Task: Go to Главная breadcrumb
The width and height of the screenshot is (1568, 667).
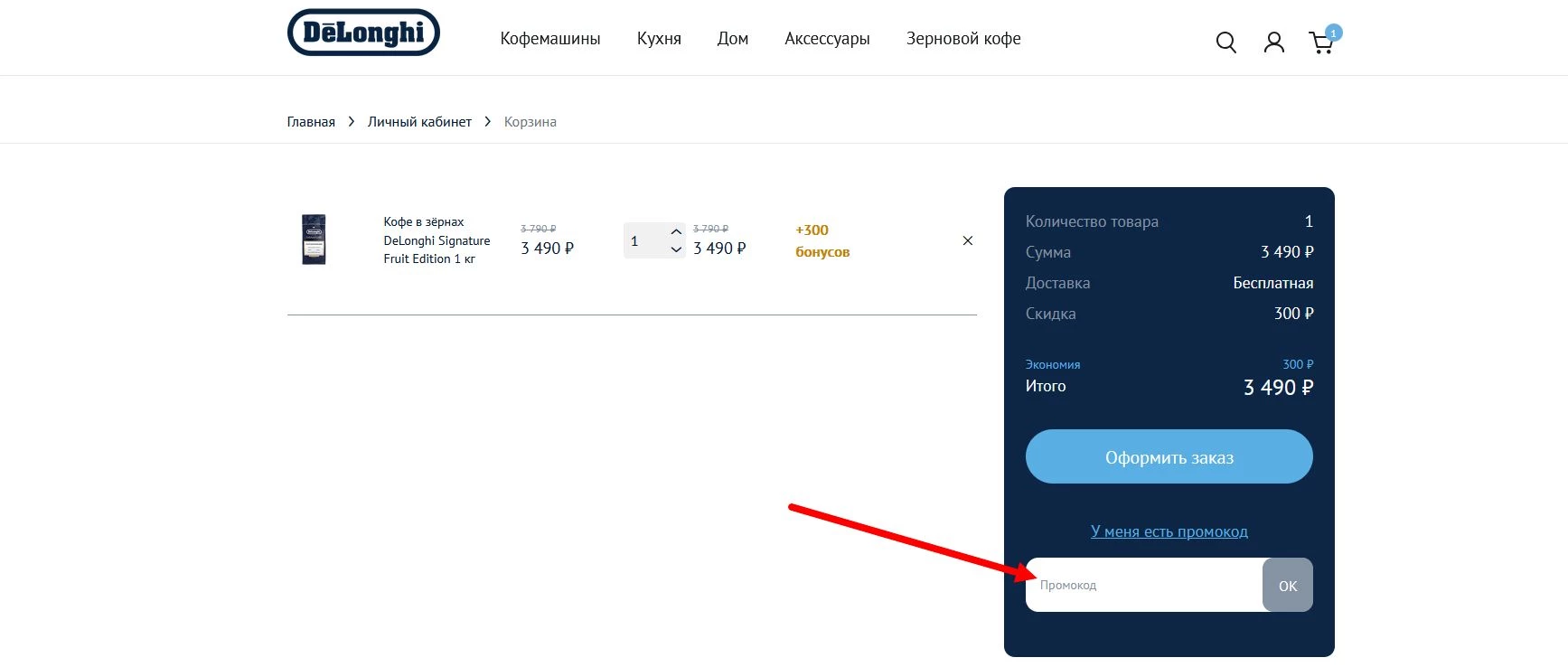Action: (x=311, y=122)
